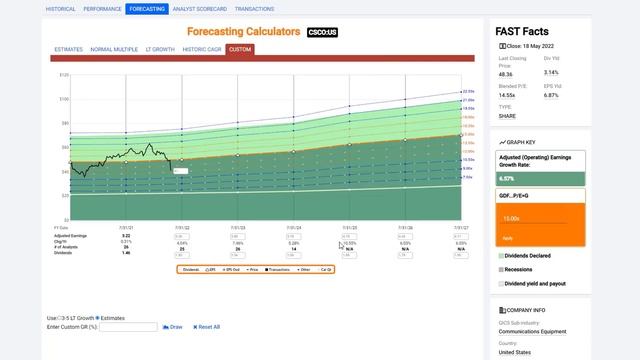The width and height of the screenshot is (640, 360).
Task: Toggle the Transactions legend item
Action: pos(278,270)
